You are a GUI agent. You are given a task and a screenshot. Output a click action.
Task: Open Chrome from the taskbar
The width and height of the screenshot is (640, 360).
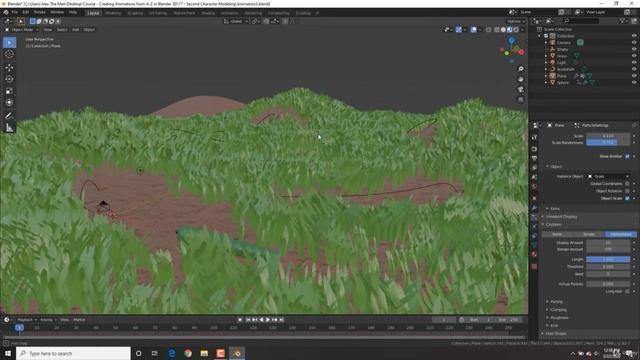(x=188, y=353)
